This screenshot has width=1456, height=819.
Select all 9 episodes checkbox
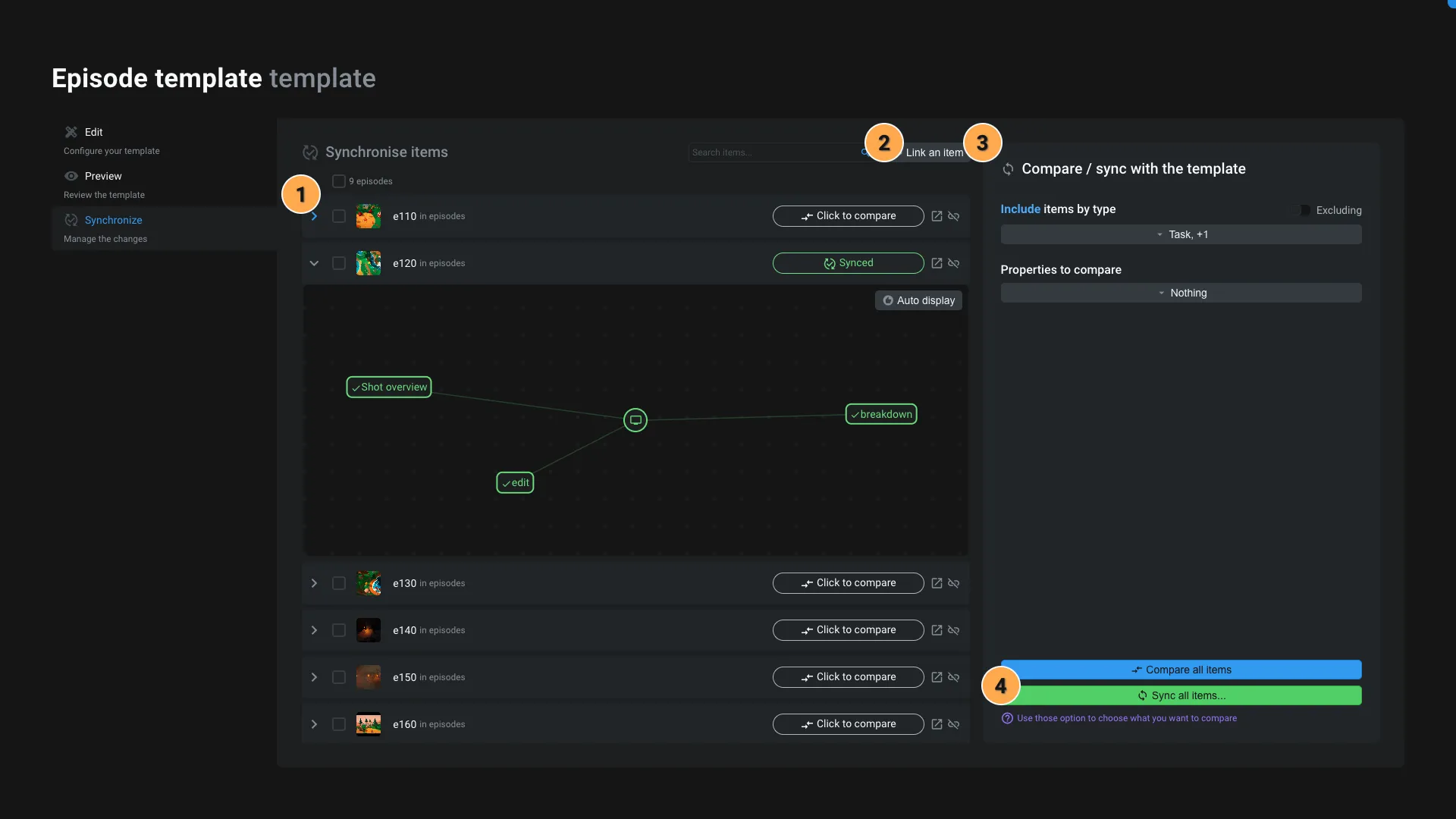tap(339, 181)
